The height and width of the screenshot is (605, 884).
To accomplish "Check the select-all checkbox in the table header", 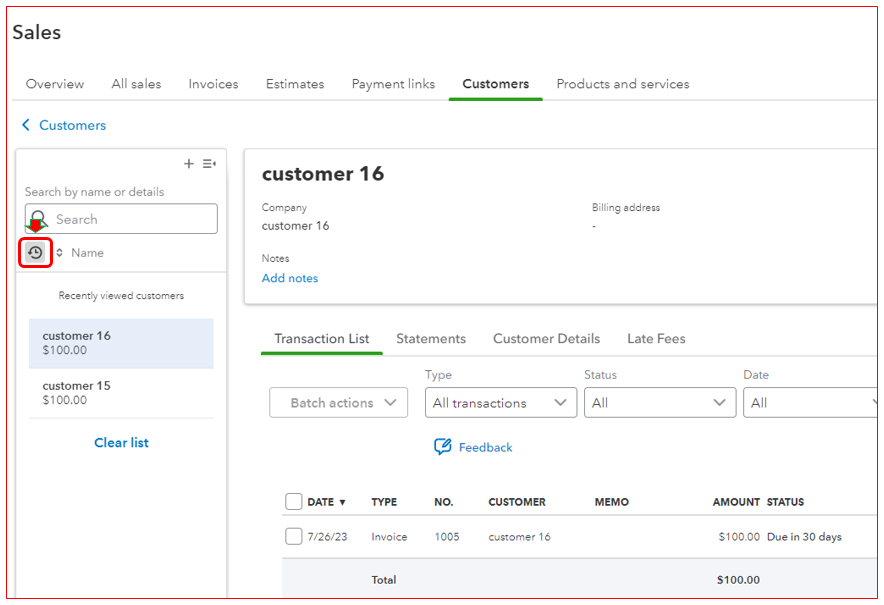I will click(295, 501).
